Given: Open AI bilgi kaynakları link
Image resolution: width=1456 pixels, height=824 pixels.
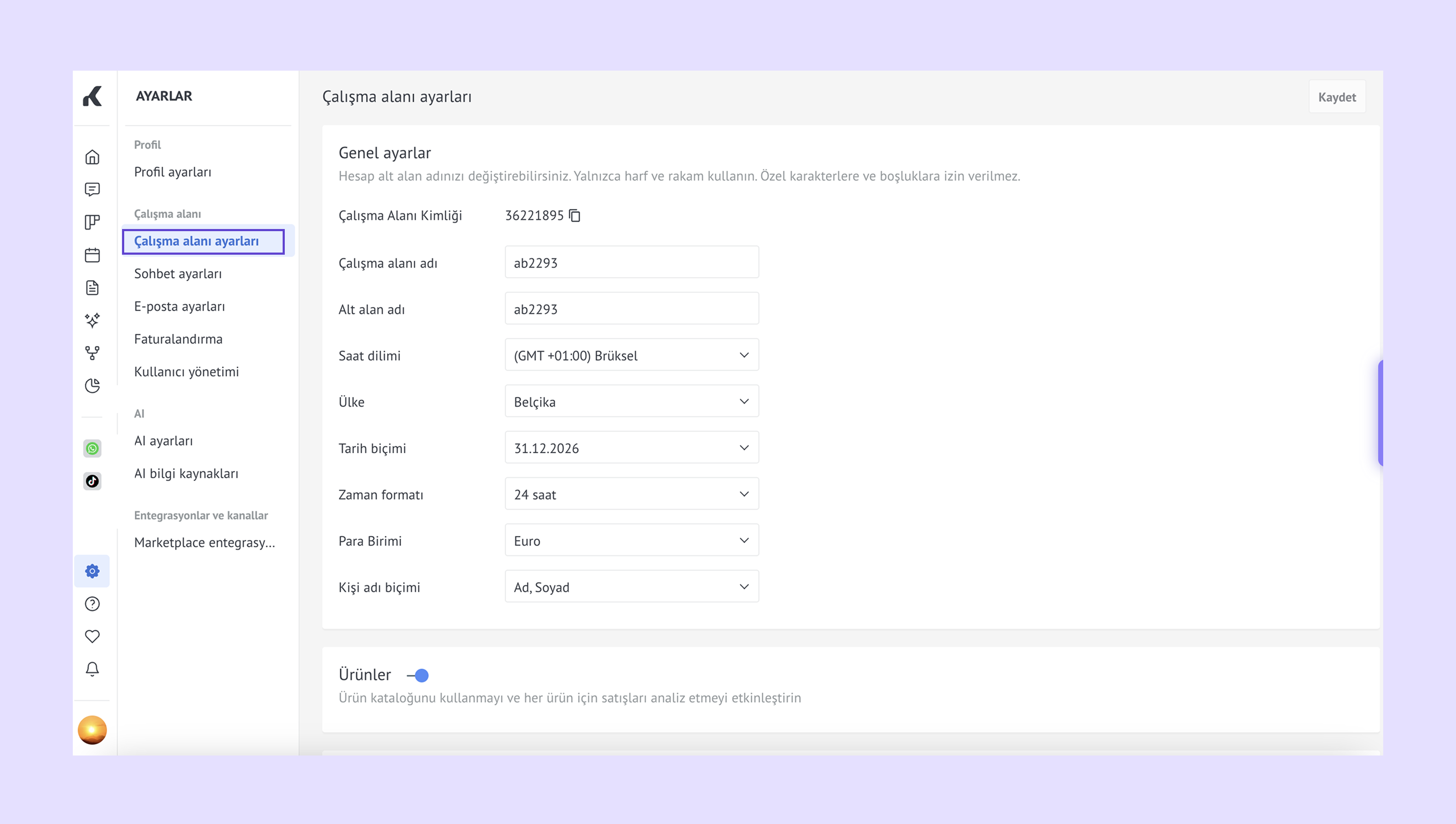Looking at the screenshot, I should point(186,474).
